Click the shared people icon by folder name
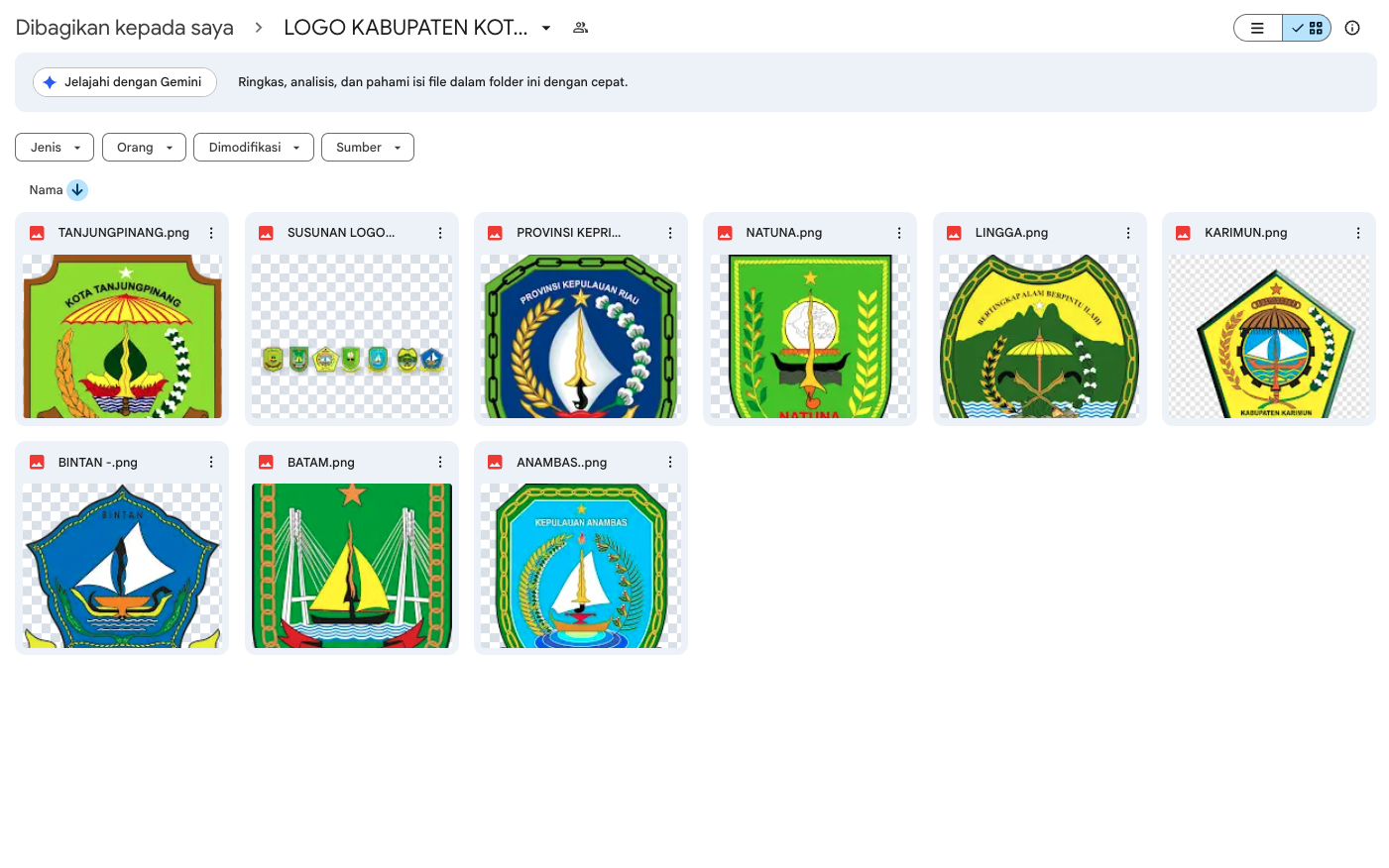 pos(581,28)
